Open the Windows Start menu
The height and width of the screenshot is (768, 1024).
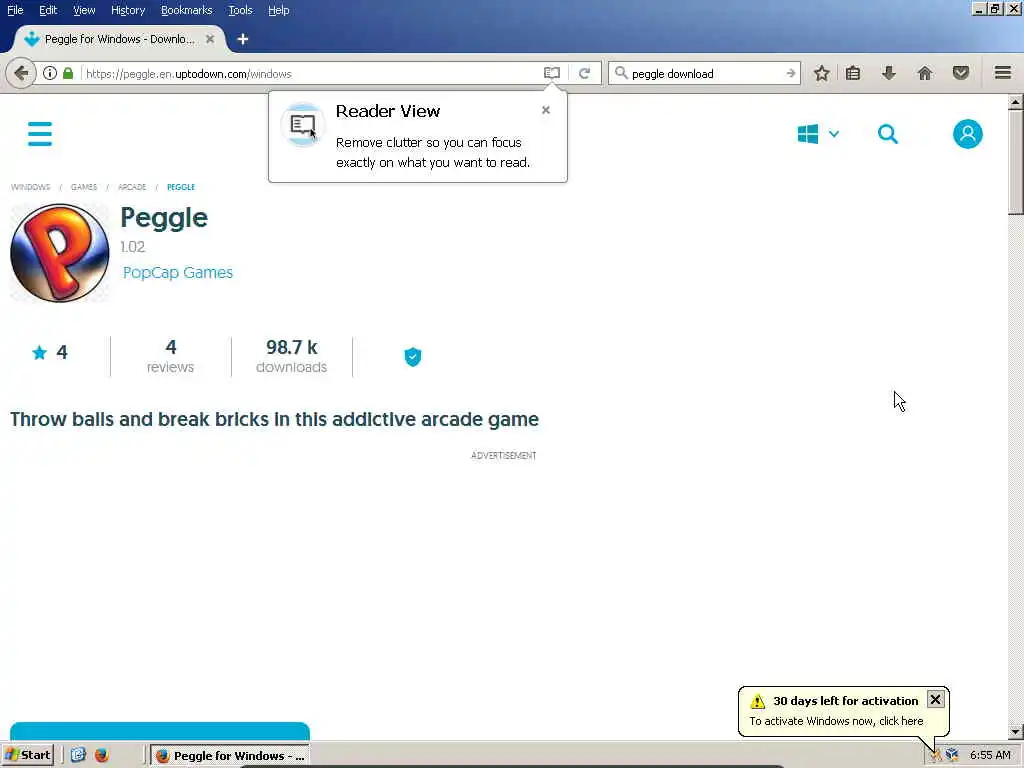27,755
